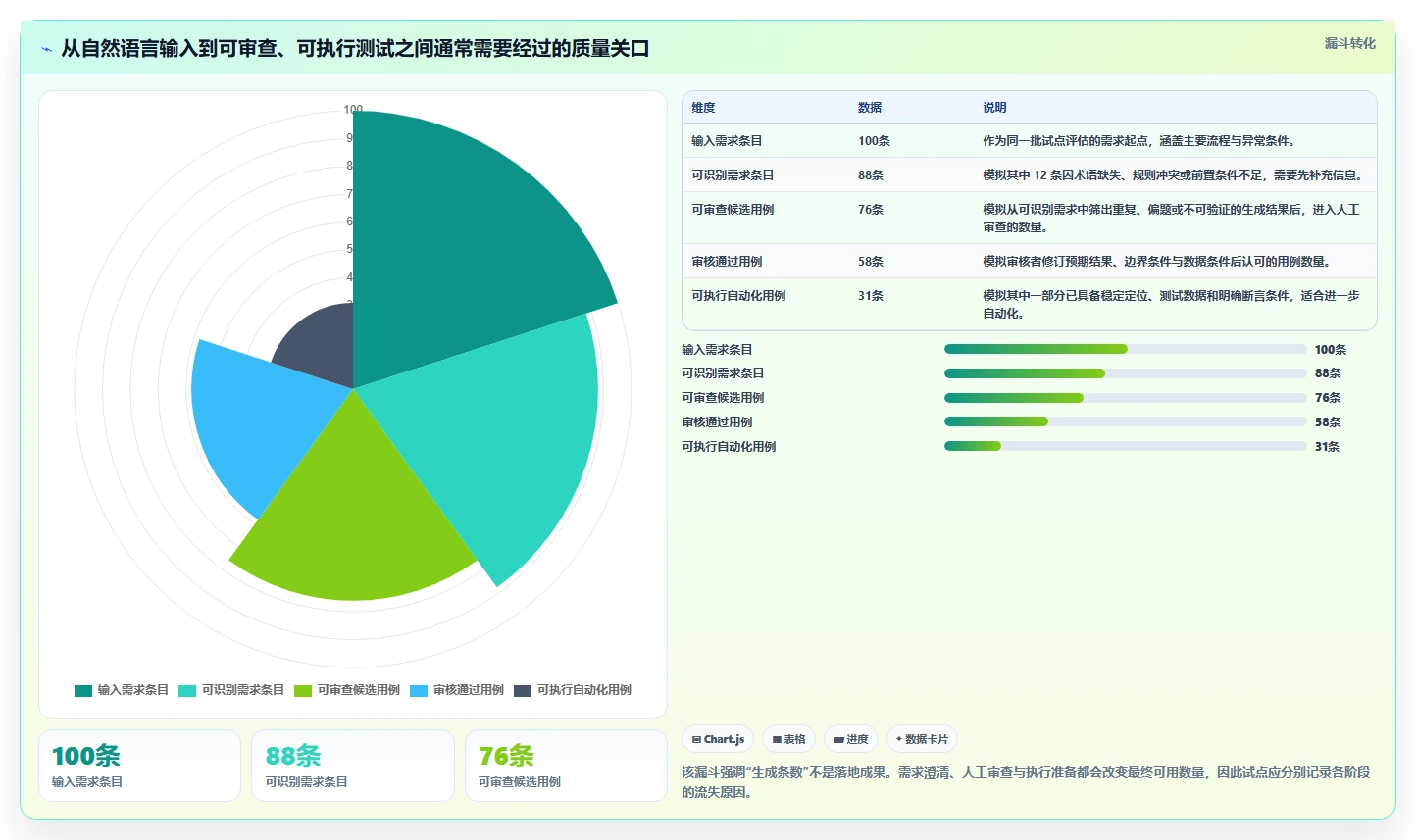Select the 可执行自动化用例 table row cell
Screen dimensions: 1416x840
click(738, 296)
